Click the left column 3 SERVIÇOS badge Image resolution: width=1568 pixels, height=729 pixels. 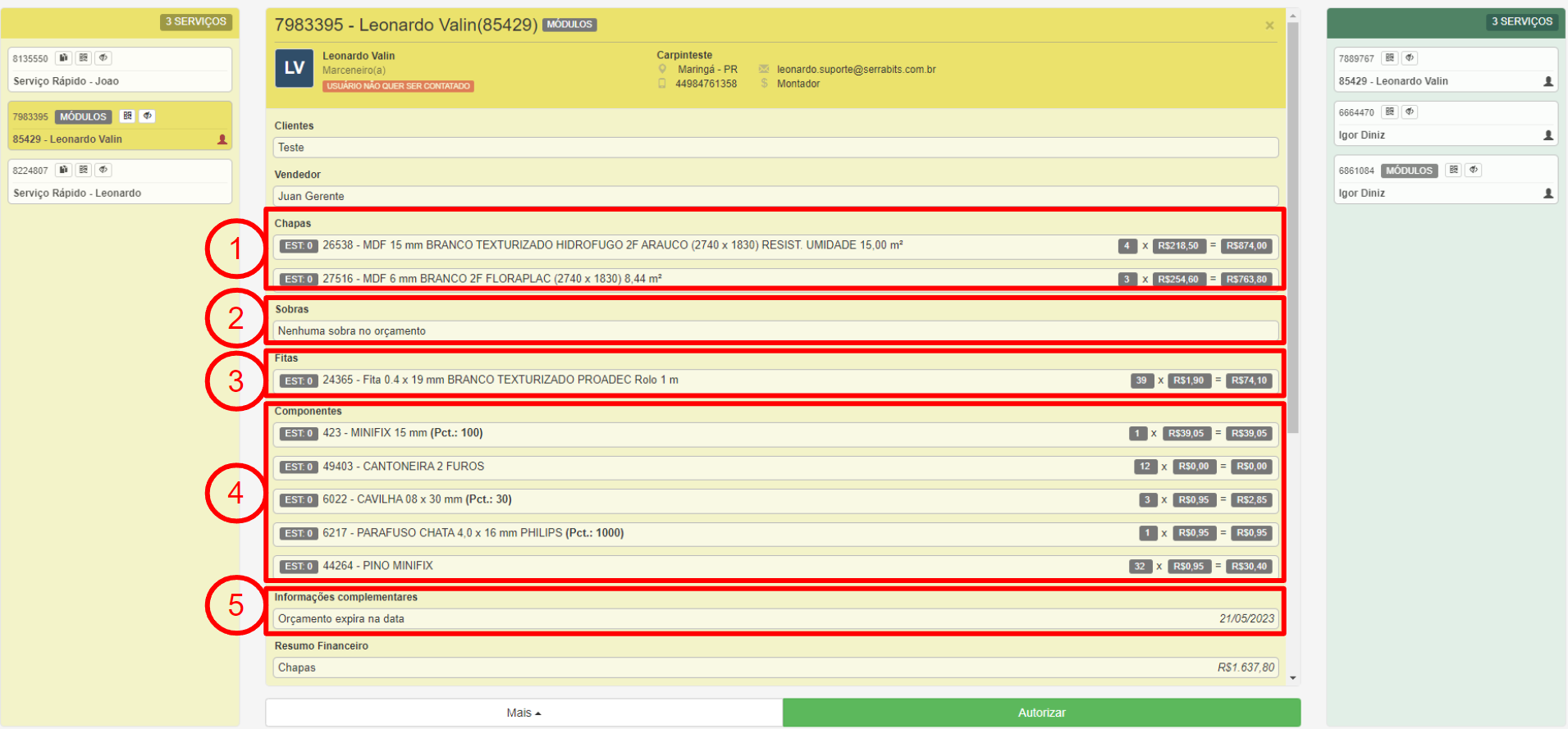196,21
